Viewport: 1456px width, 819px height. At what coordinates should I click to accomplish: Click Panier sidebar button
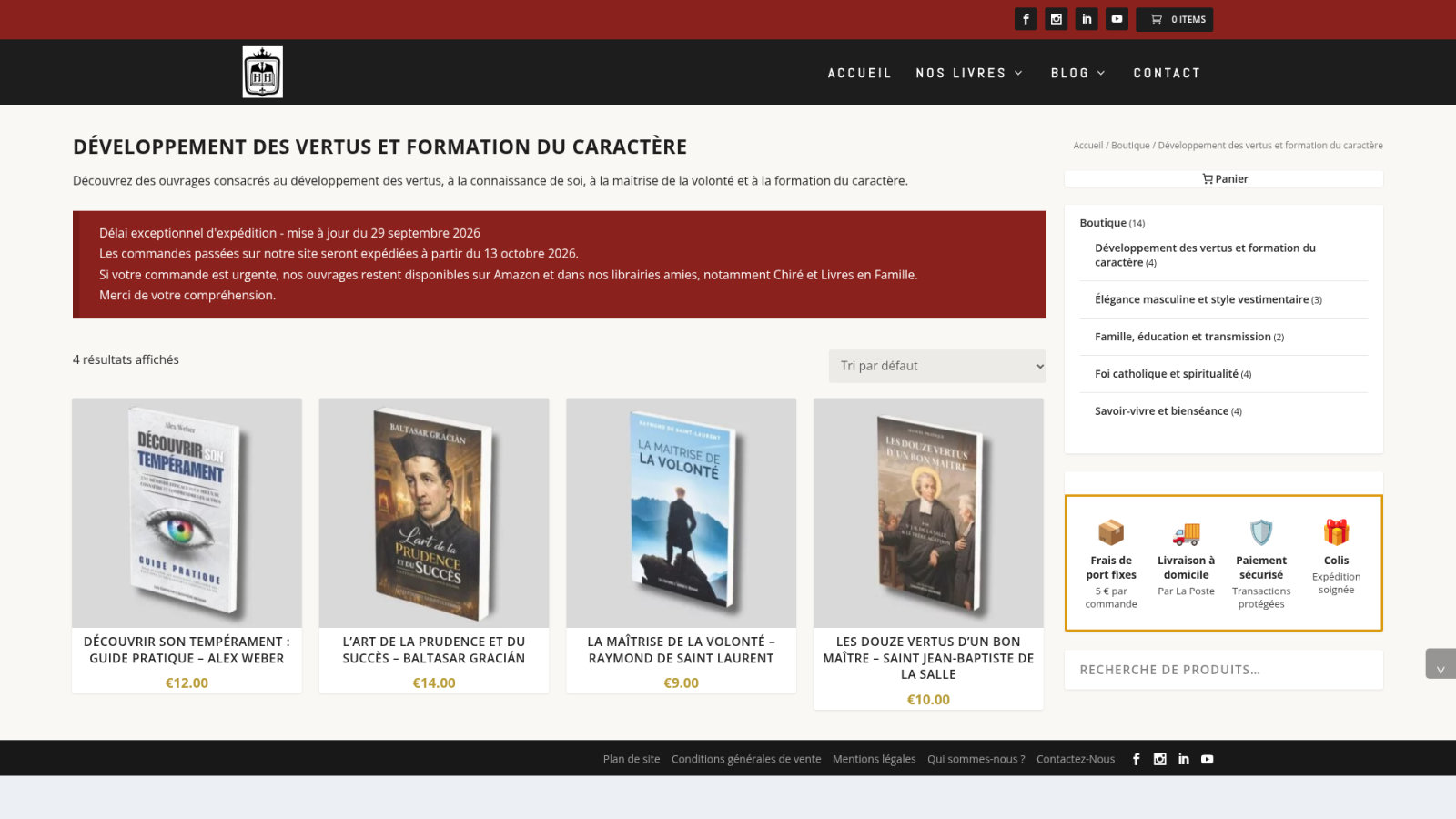(x=1224, y=179)
